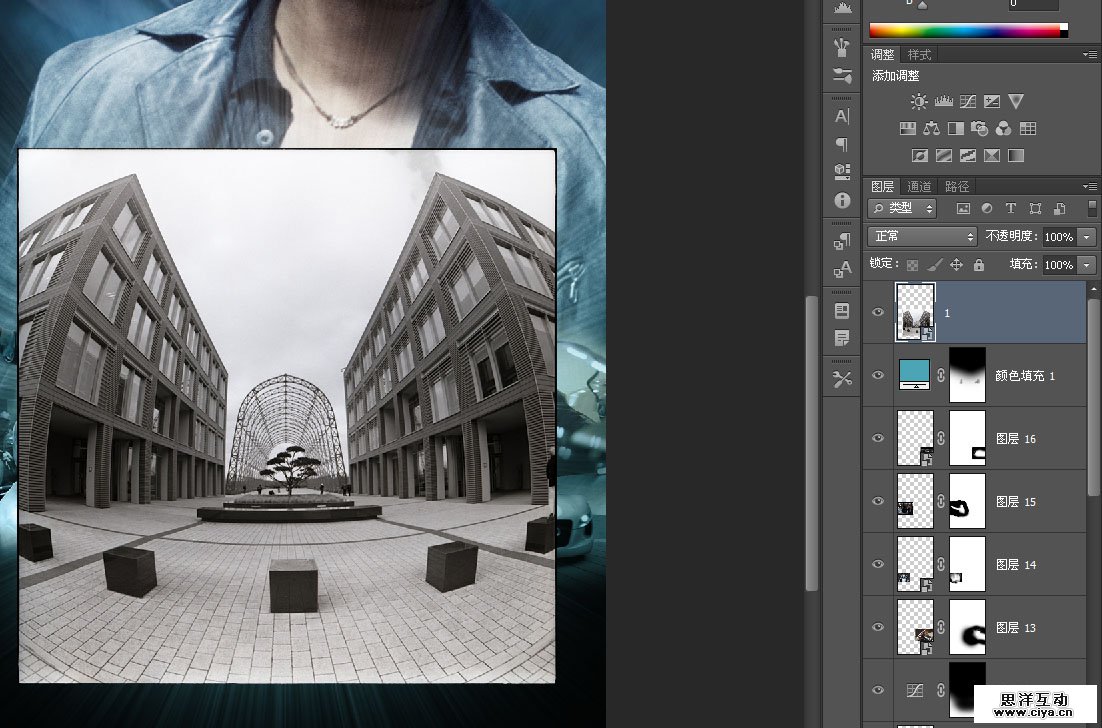Open the 类型 layer filter dropdown
Viewport: 1102px width, 728px height.
tap(902, 208)
